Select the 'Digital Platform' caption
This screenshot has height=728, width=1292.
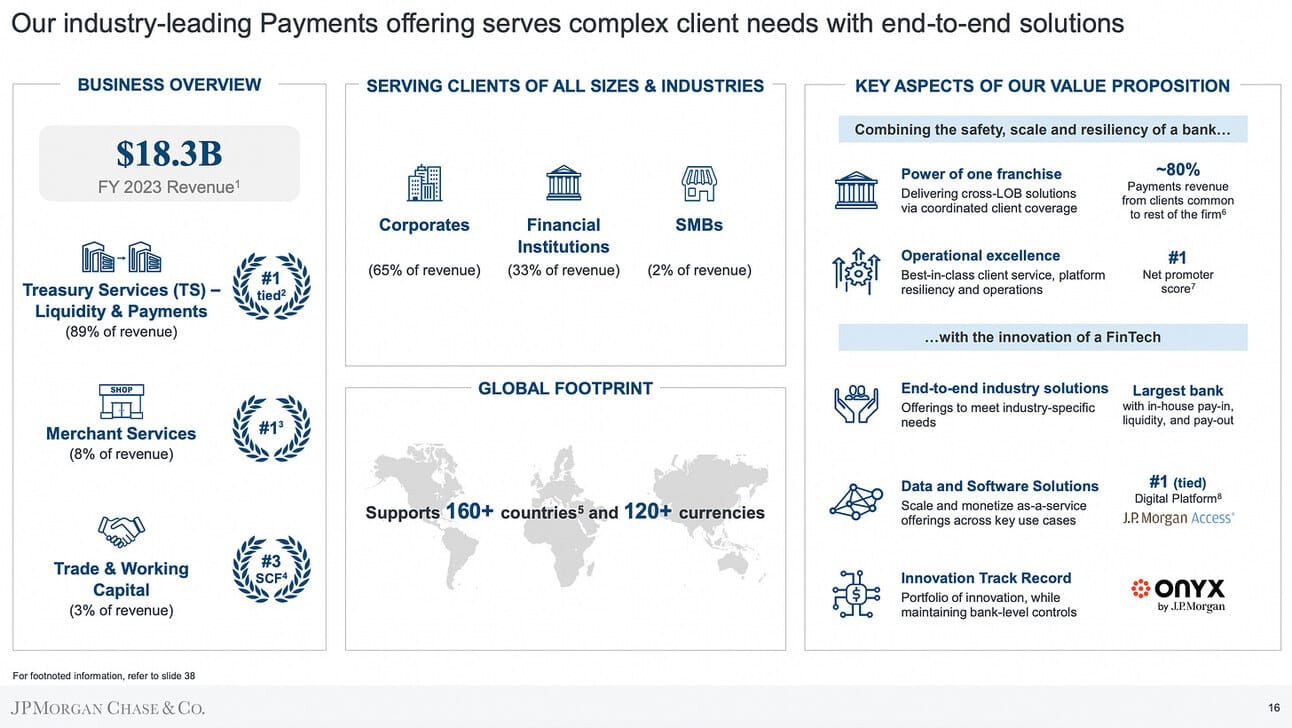(x=1177, y=498)
